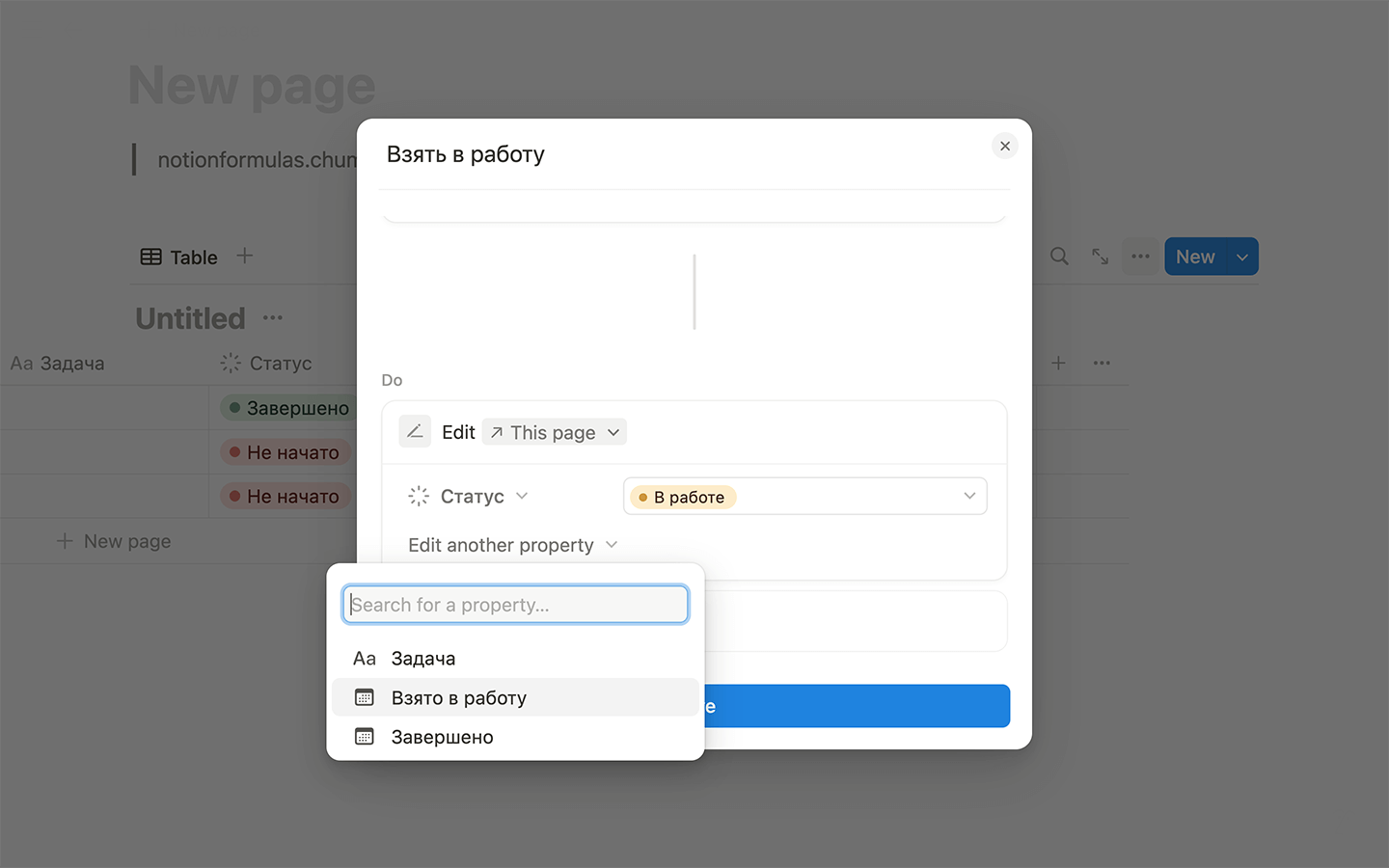Click the Aa icon beside Задача option
The width and height of the screenshot is (1389, 868).
pyautogui.click(x=365, y=659)
